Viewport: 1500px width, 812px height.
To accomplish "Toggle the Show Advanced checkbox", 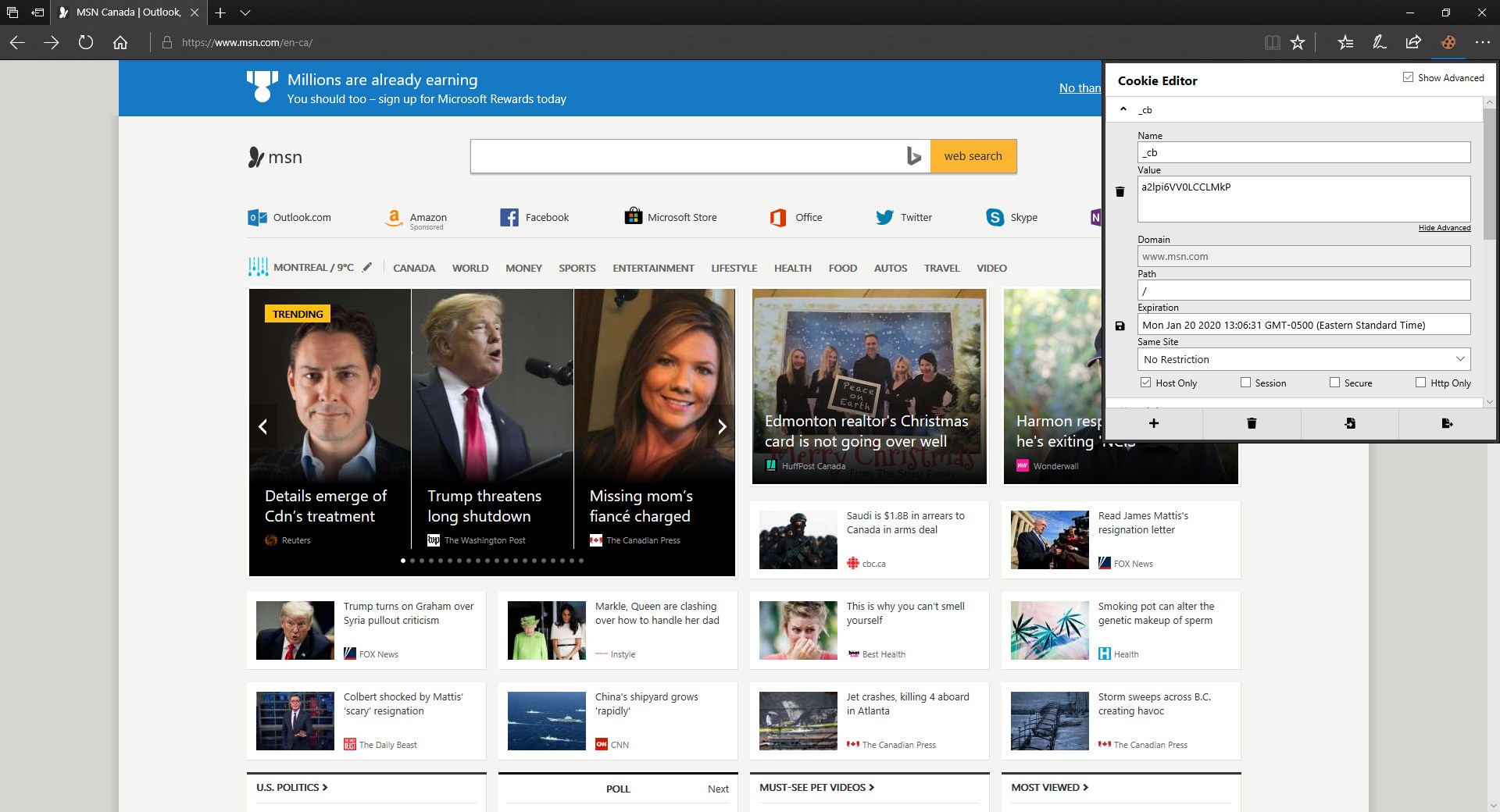I will [1408, 77].
